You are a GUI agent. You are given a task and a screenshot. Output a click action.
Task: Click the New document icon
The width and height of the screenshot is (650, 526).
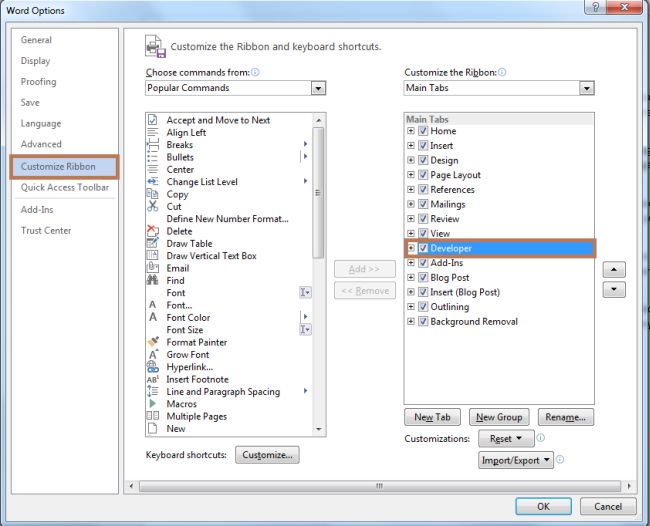[x=153, y=428]
